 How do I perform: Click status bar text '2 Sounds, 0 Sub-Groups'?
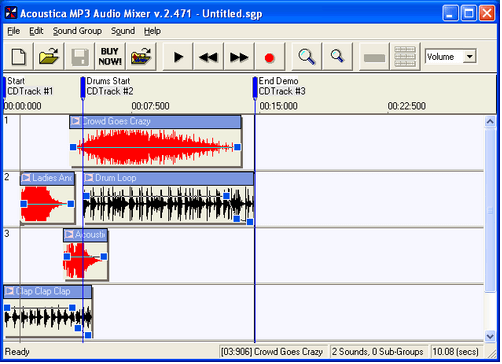pyautogui.click(x=378, y=352)
